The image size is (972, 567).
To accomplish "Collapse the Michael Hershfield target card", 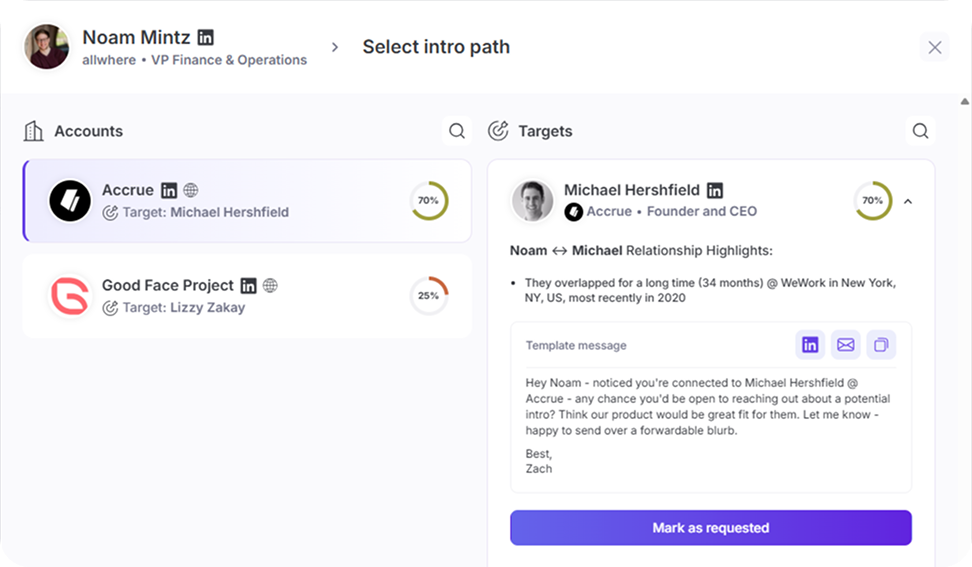I will point(908,201).
